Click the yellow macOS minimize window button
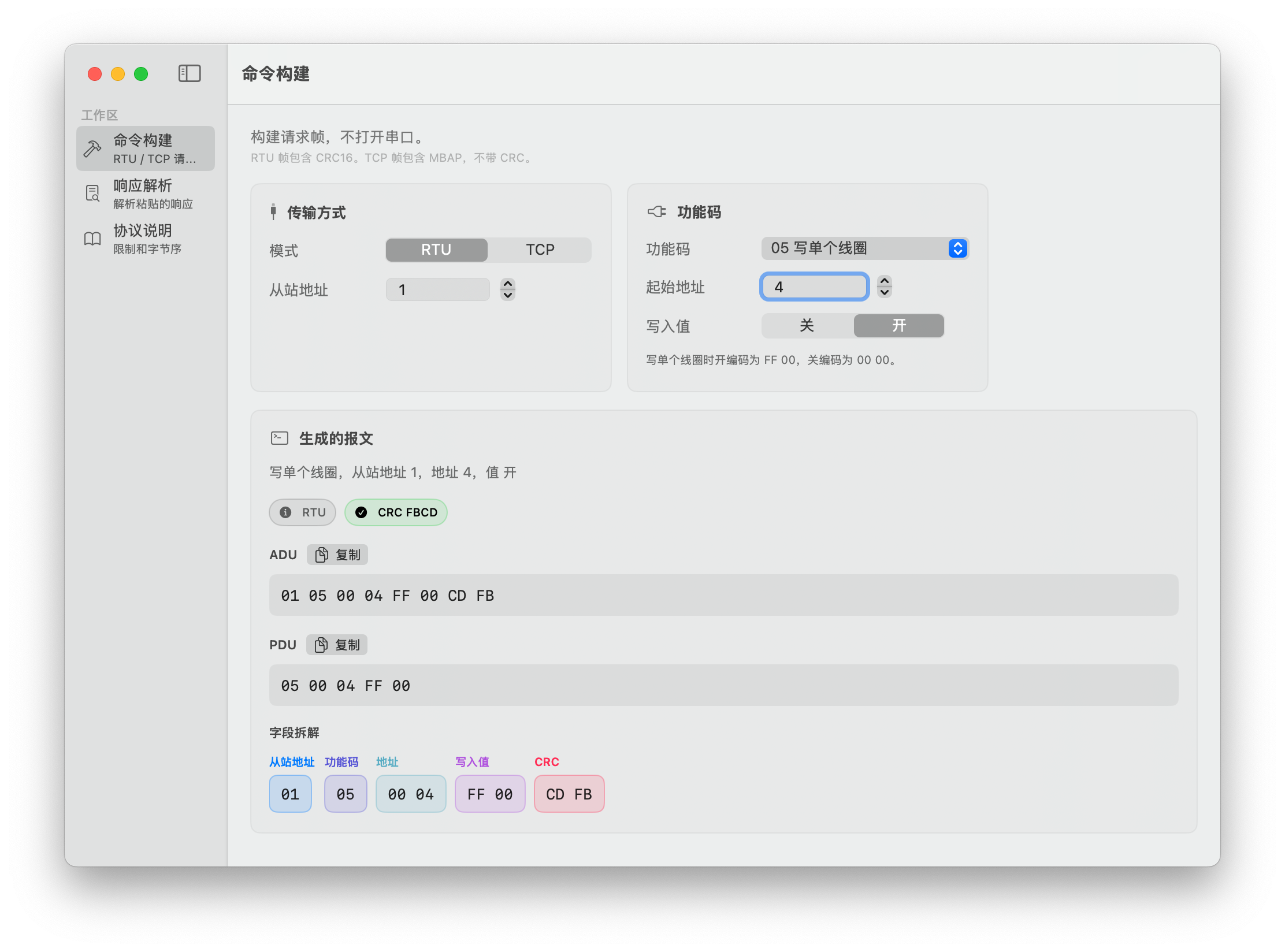The image size is (1285, 952). (118, 74)
